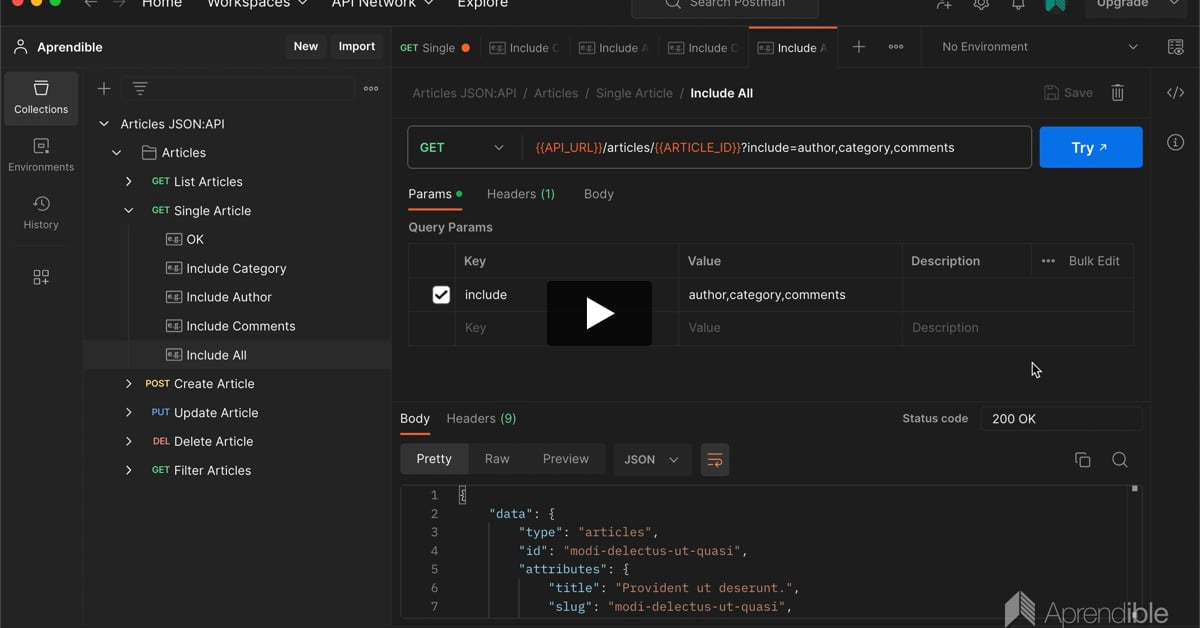This screenshot has width=1200, height=628.
Task: Expand the List Articles request
Action: 128,182
